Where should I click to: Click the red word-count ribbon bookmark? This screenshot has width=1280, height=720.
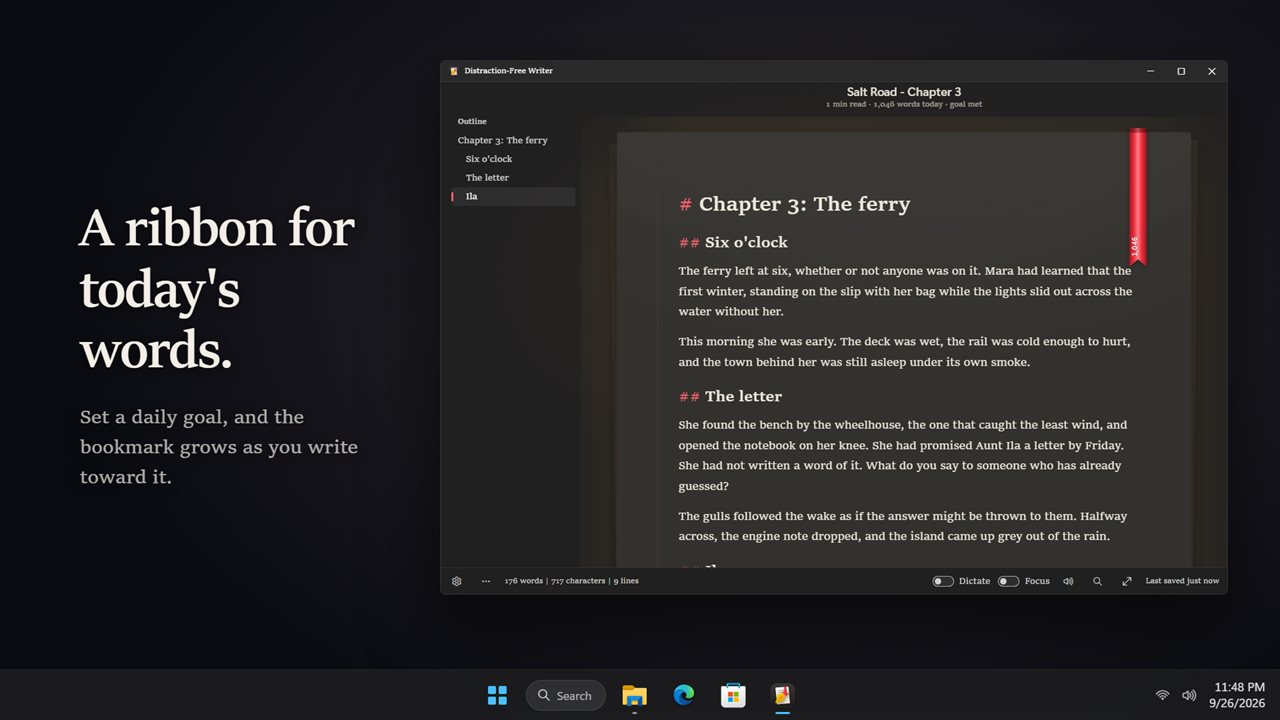[x=1138, y=196]
